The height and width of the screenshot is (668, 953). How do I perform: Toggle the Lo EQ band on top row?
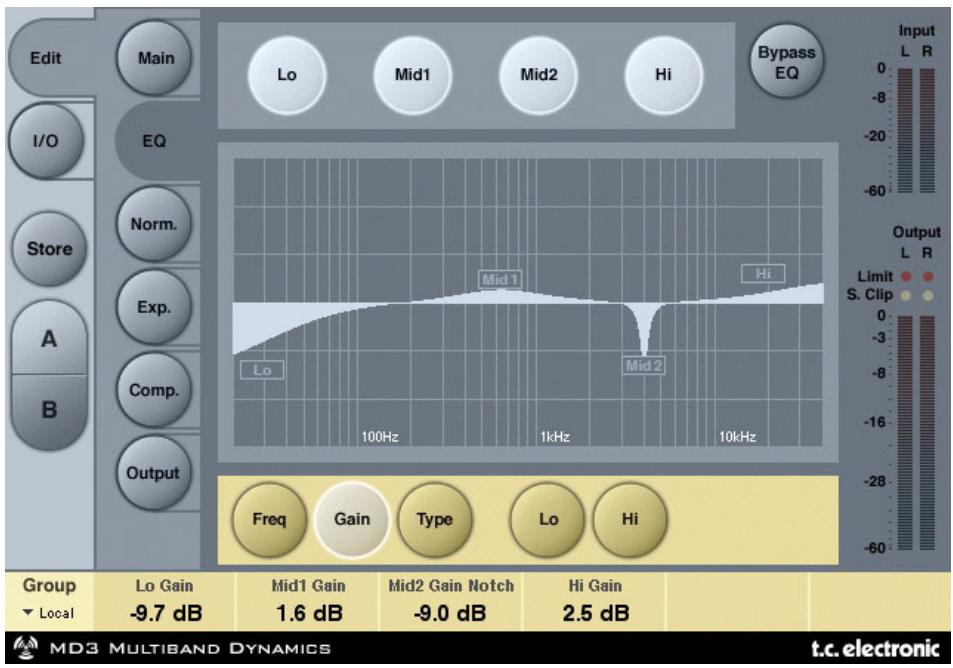(287, 75)
